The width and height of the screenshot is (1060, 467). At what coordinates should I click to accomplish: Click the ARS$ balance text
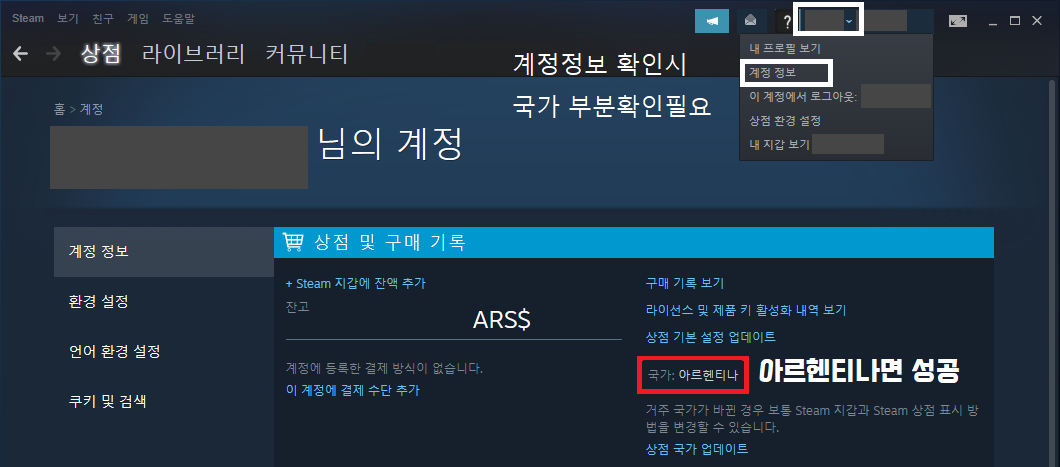coord(502,321)
